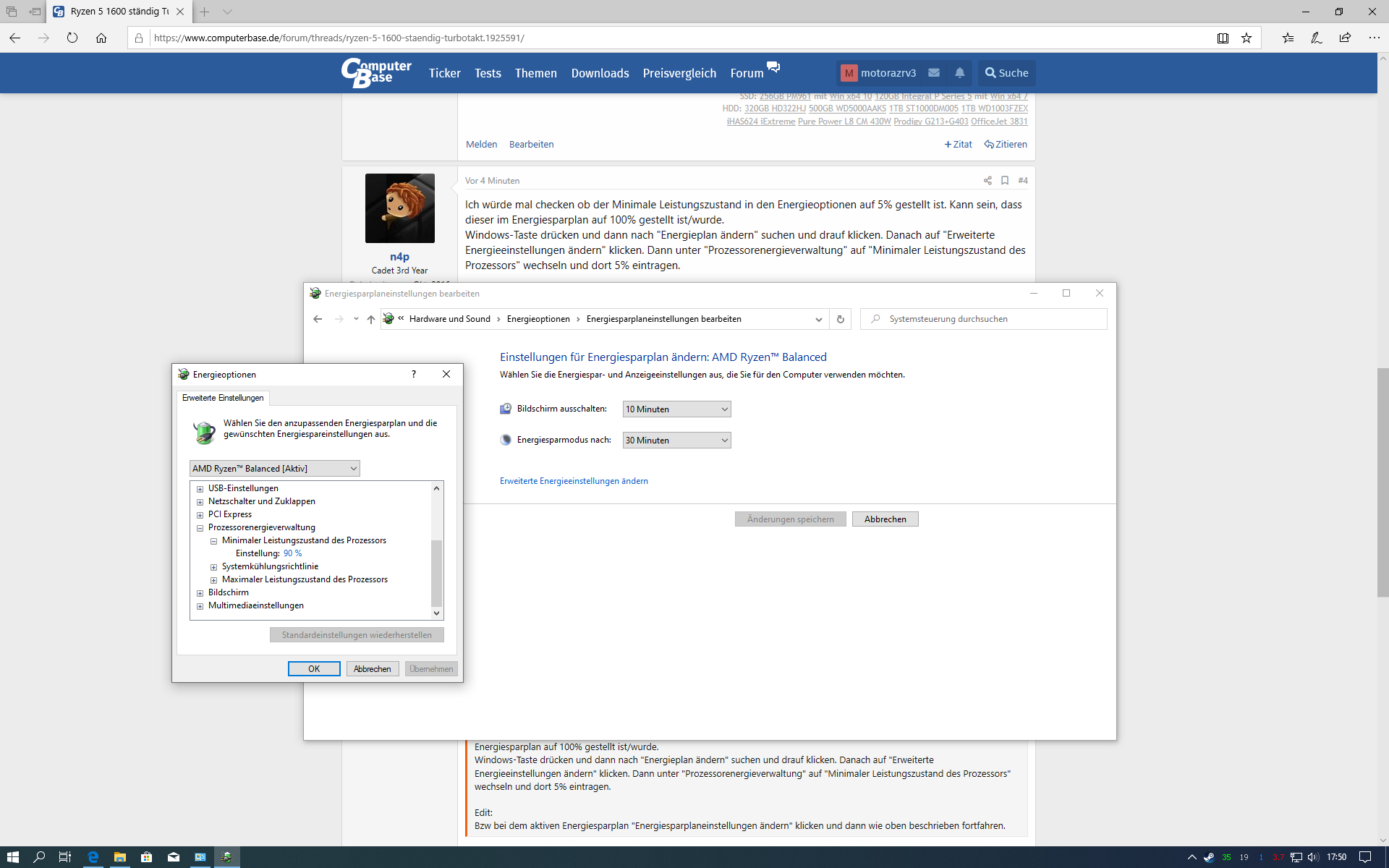The image size is (1389, 868).
Task: Click Erweiterte Energieeinstellungen ändern link
Action: pyautogui.click(x=574, y=481)
